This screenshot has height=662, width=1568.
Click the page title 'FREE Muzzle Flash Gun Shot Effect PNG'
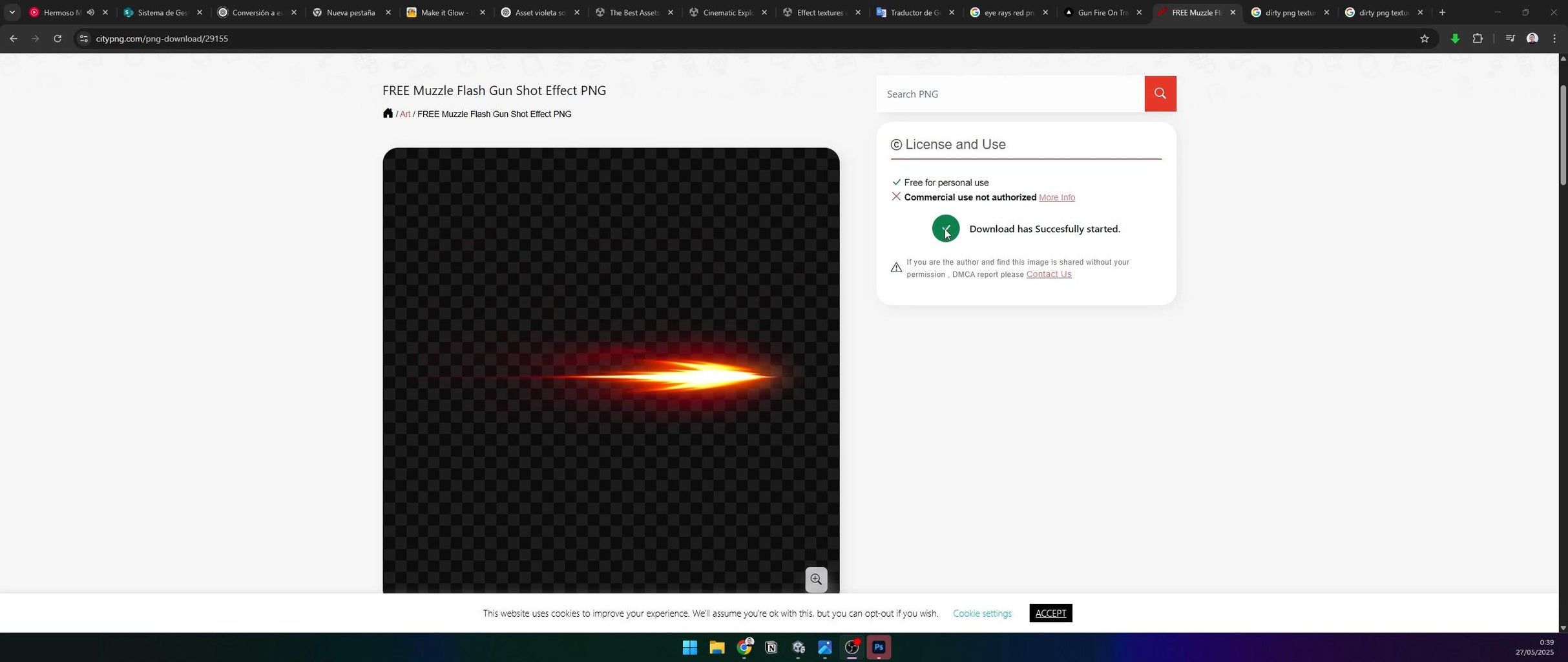tap(494, 91)
